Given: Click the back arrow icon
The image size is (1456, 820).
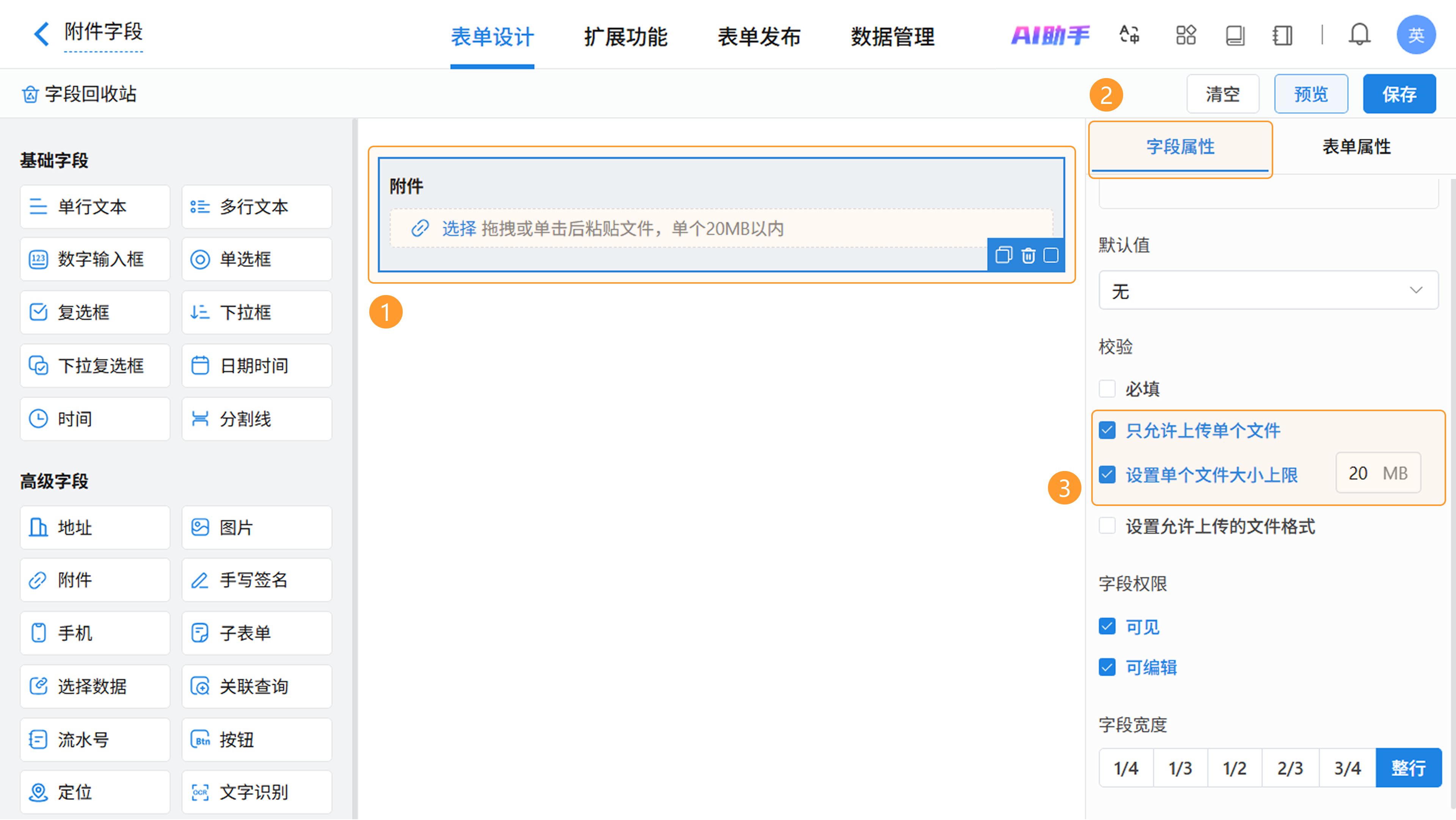Looking at the screenshot, I should (x=41, y=34).
